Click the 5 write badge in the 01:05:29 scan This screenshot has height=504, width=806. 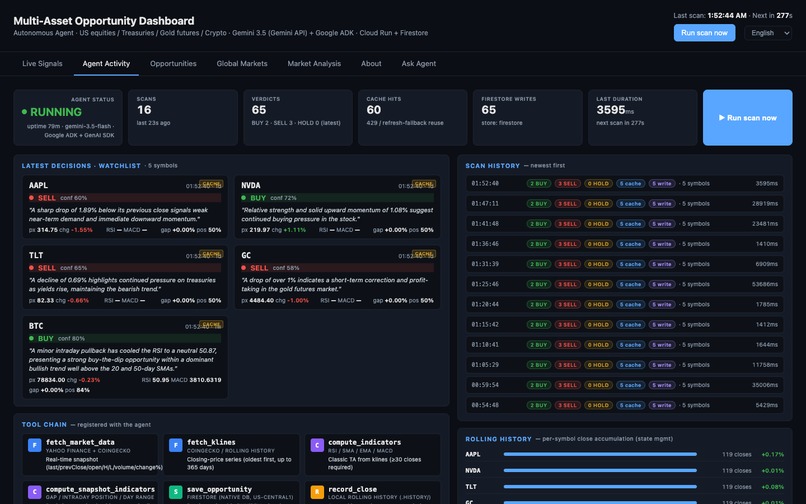[662, 365]
